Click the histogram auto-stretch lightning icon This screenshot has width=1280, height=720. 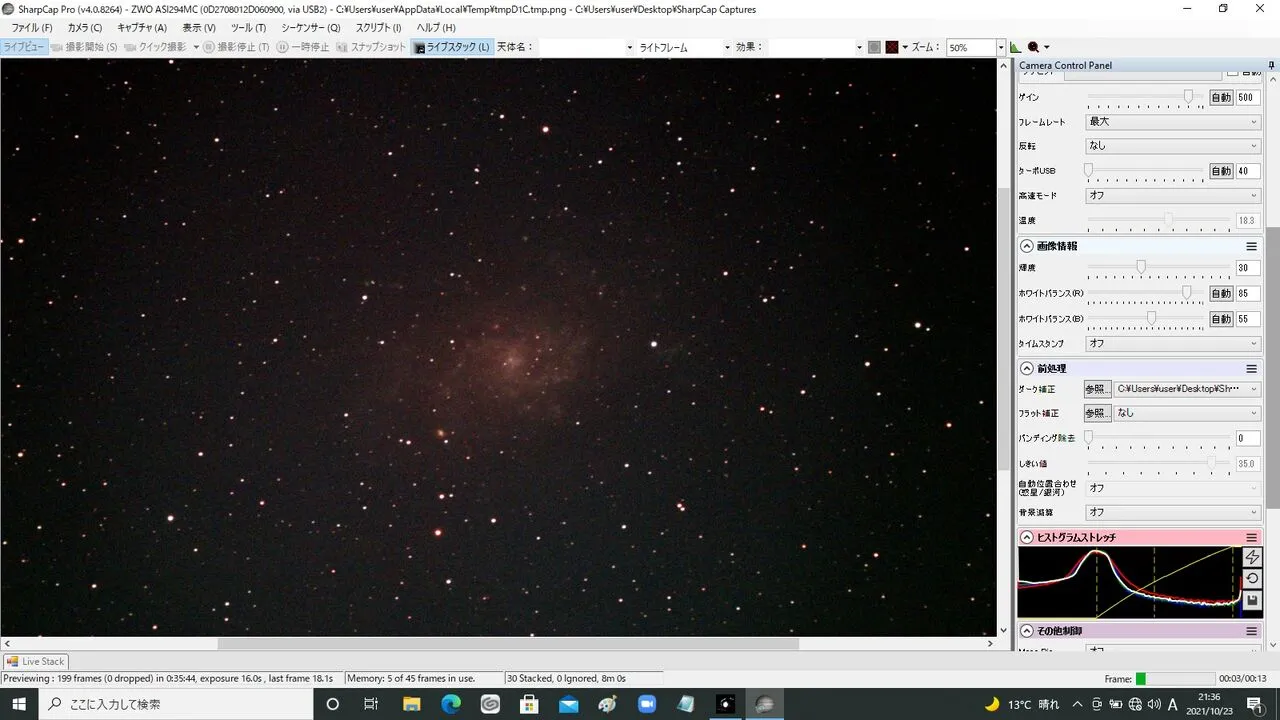pyautogui.click(x=1252, y=557)
